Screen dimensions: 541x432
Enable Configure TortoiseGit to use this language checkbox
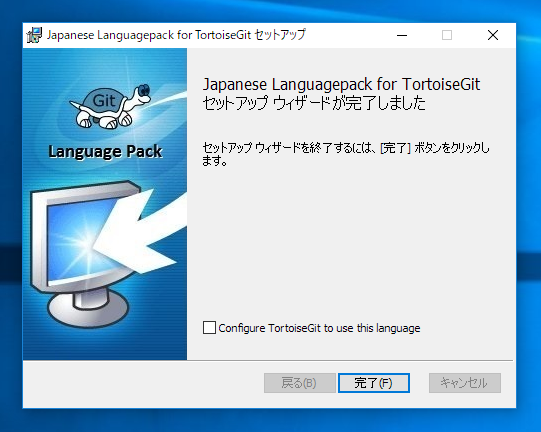pos(209,328)
